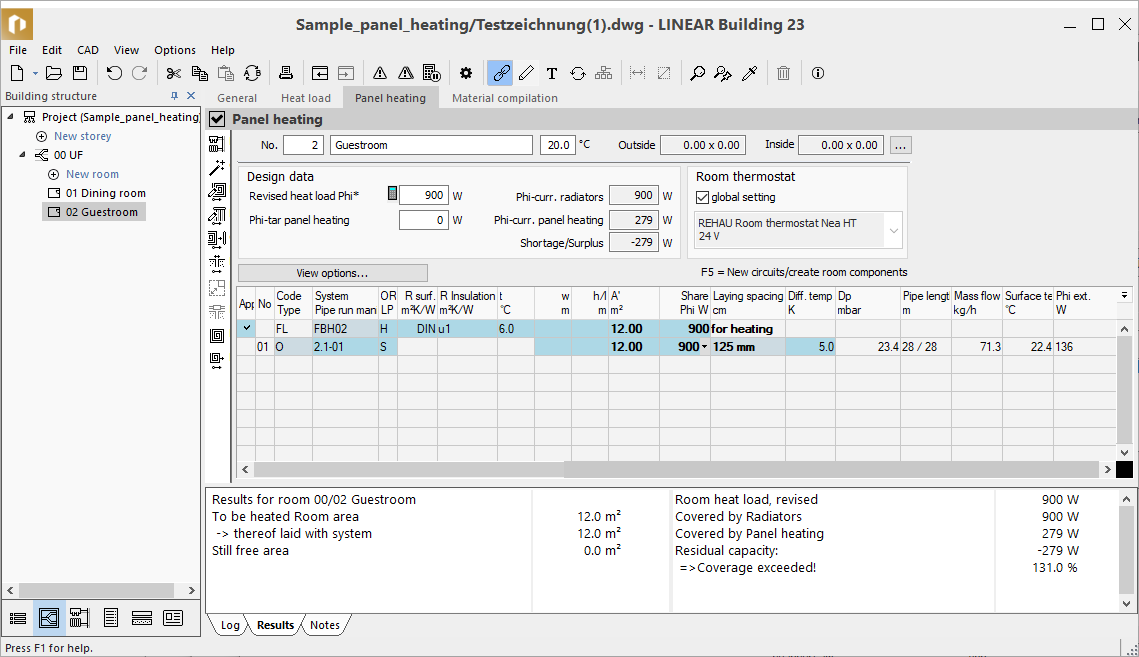
Task: Open the New file dropdown arrow
Action: point(34,73)
